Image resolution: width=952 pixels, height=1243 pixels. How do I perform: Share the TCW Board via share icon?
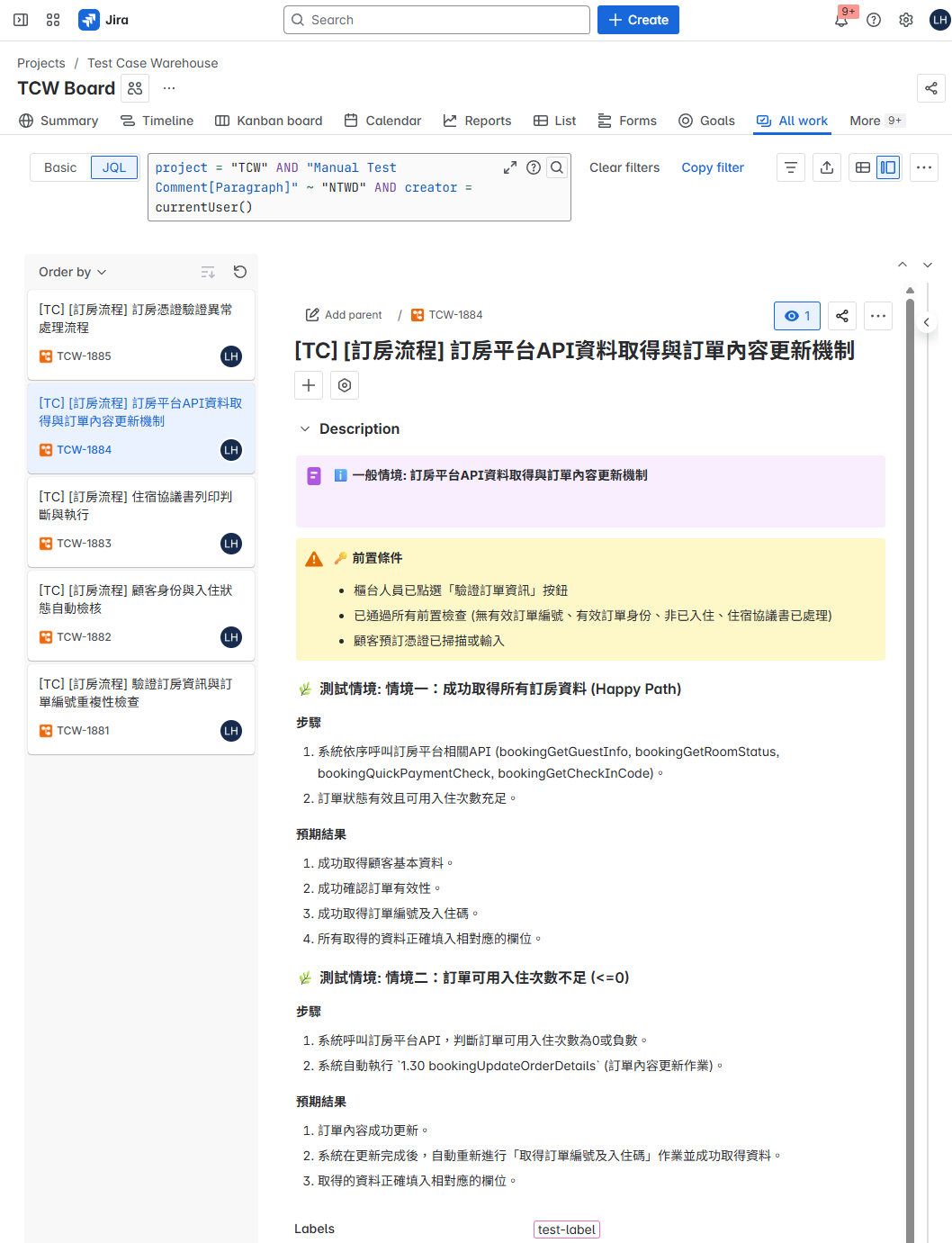click(x=930, y=88)
